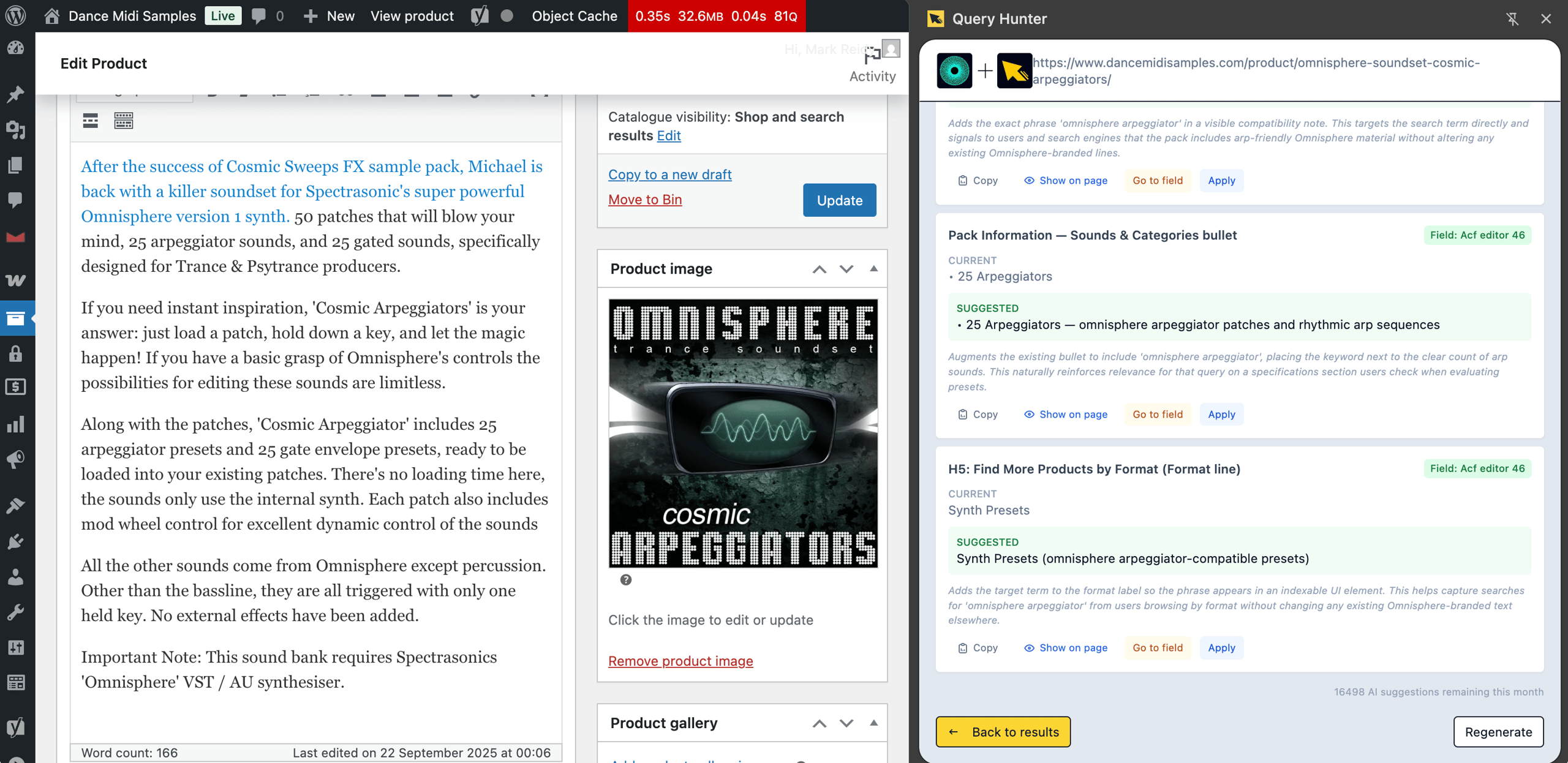Click the Remove product image link
The height and width of the screenshot is (763, 1568).
coord(680,661)
